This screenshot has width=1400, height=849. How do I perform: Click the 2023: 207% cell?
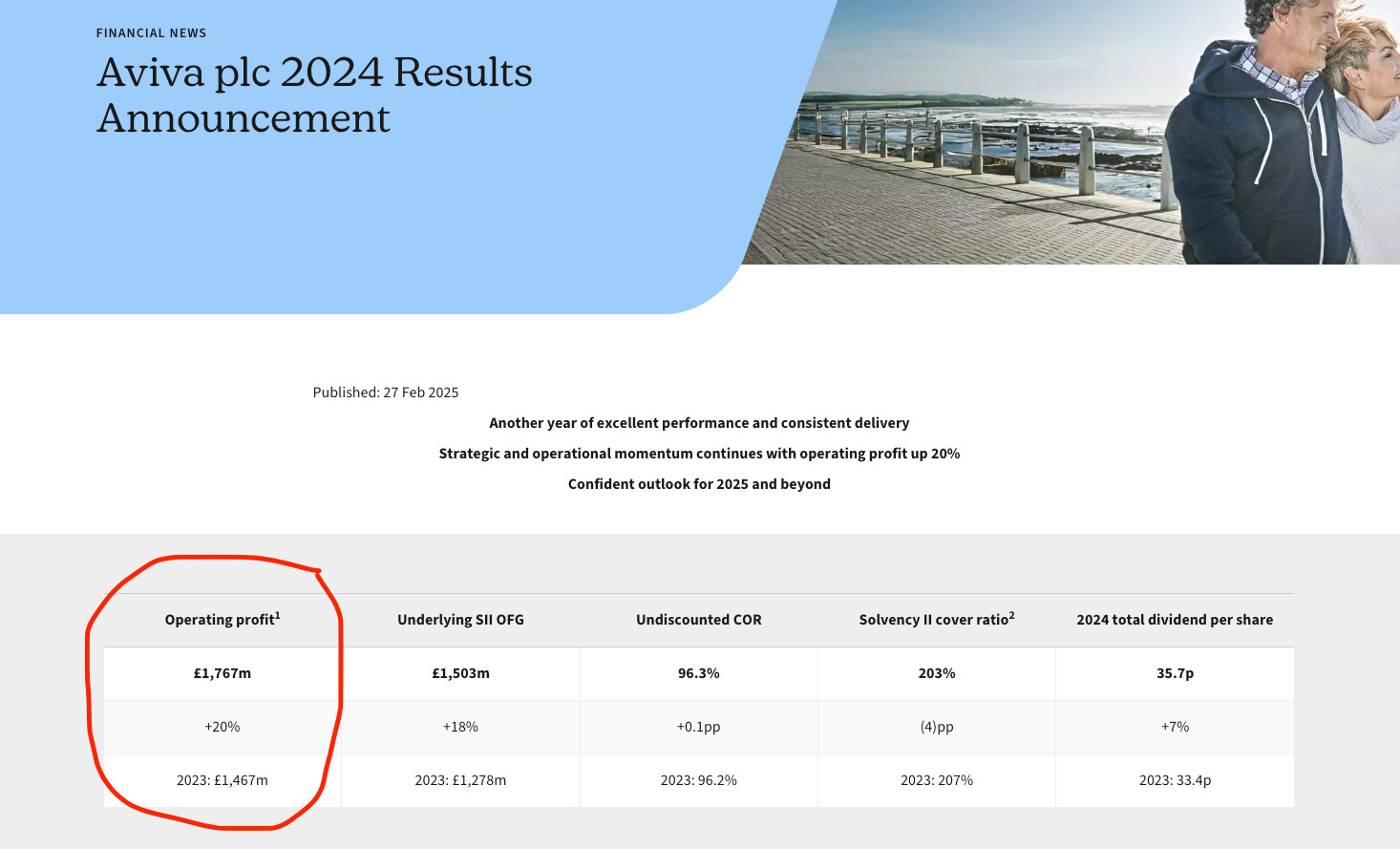pyautogui.click(x=937, y=780)
